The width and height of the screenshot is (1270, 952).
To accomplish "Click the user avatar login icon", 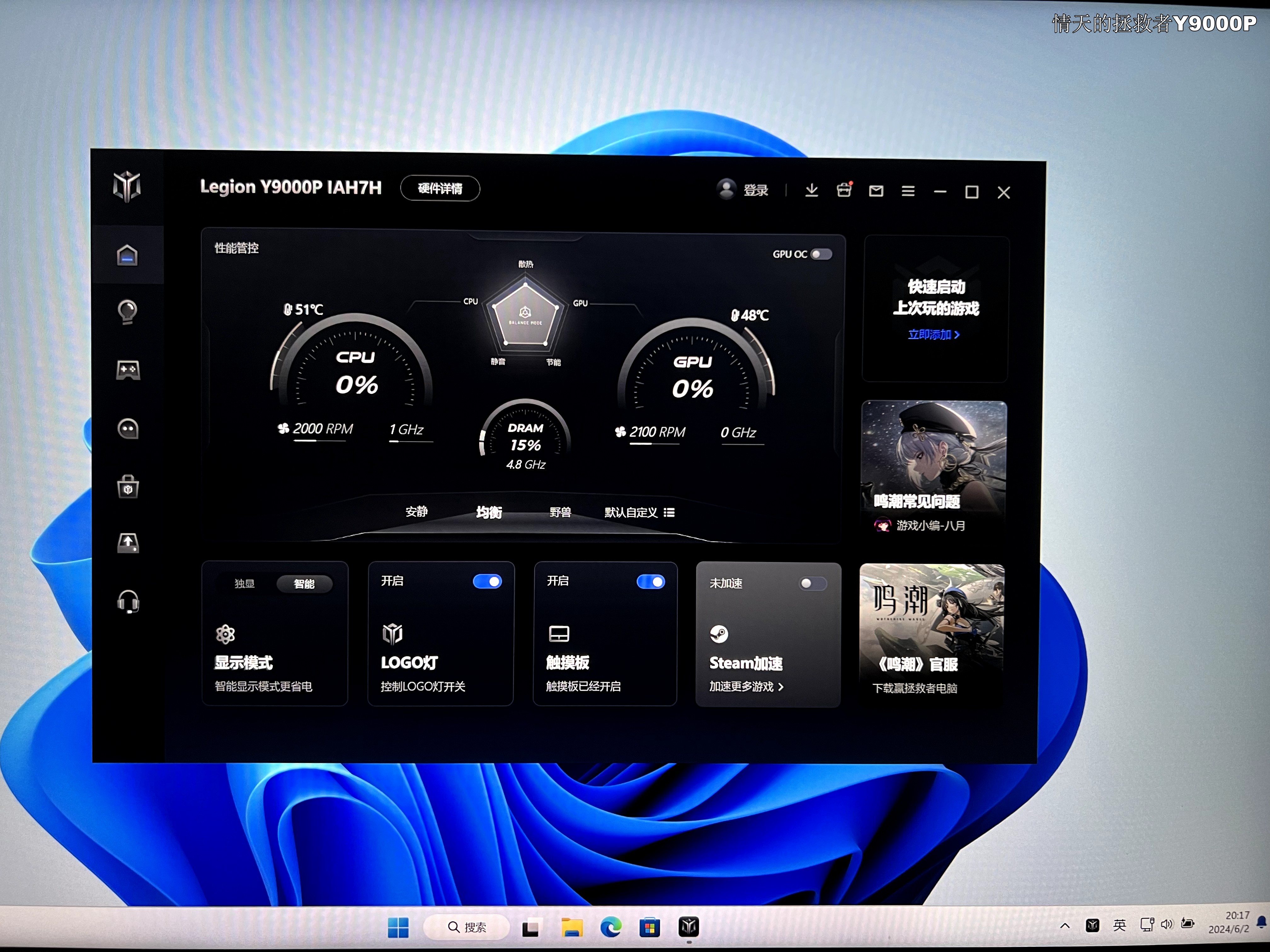I will [x=726, y=189].
